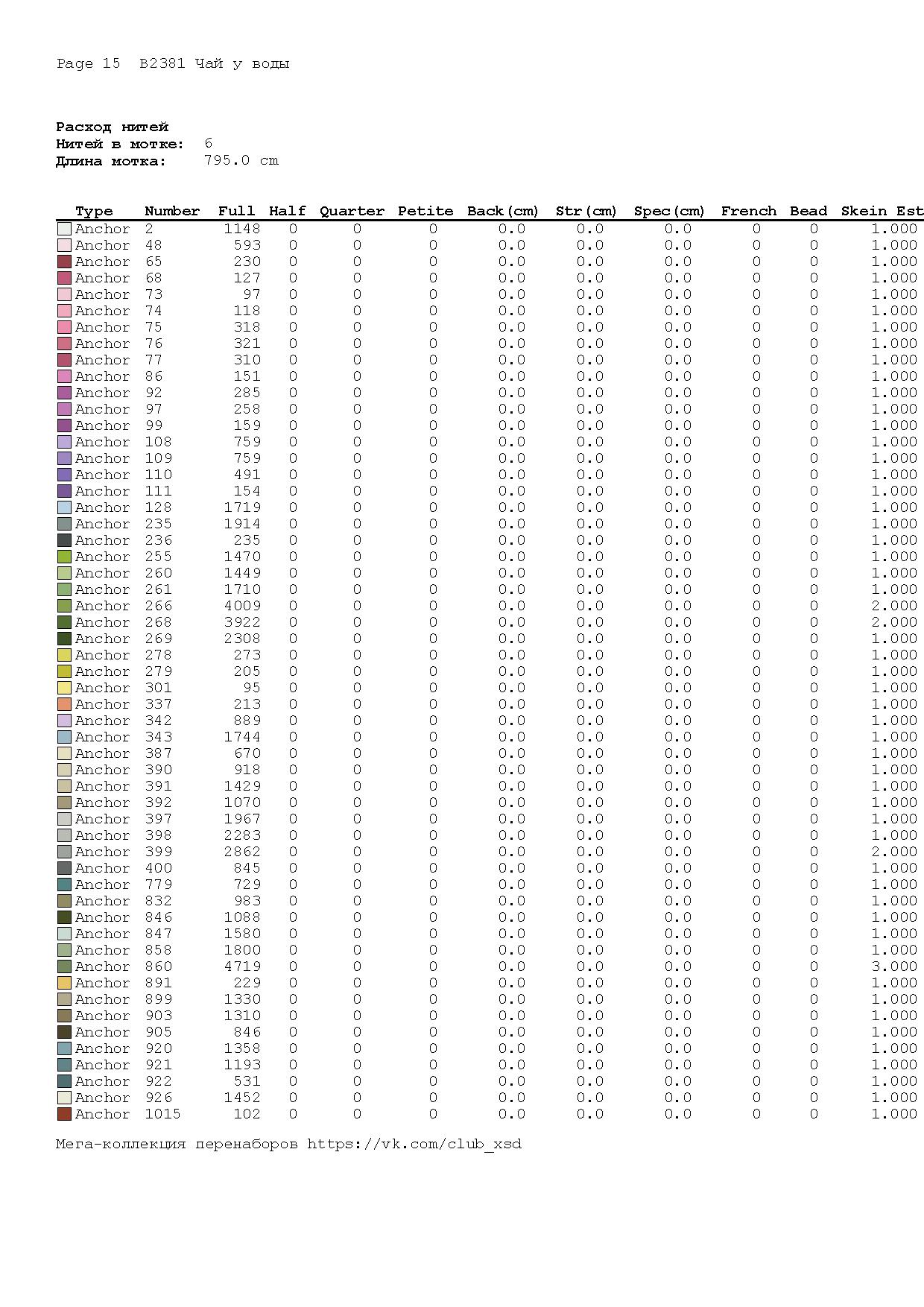Click the pink swatch for Anchor 75
Screen dimensions: 924x1307
tap(64, 327)
